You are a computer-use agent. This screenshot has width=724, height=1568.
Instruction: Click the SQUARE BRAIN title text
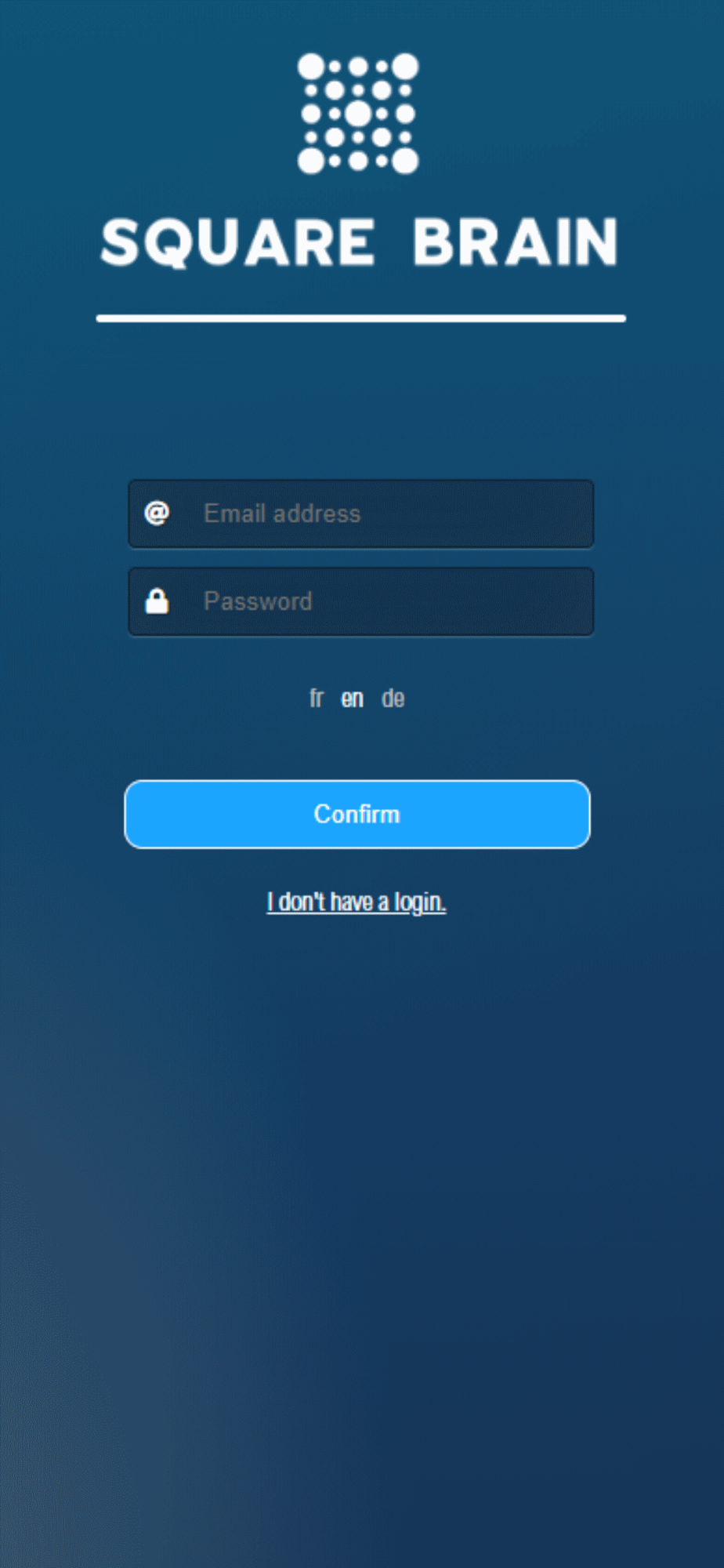(x=360, y=241)
